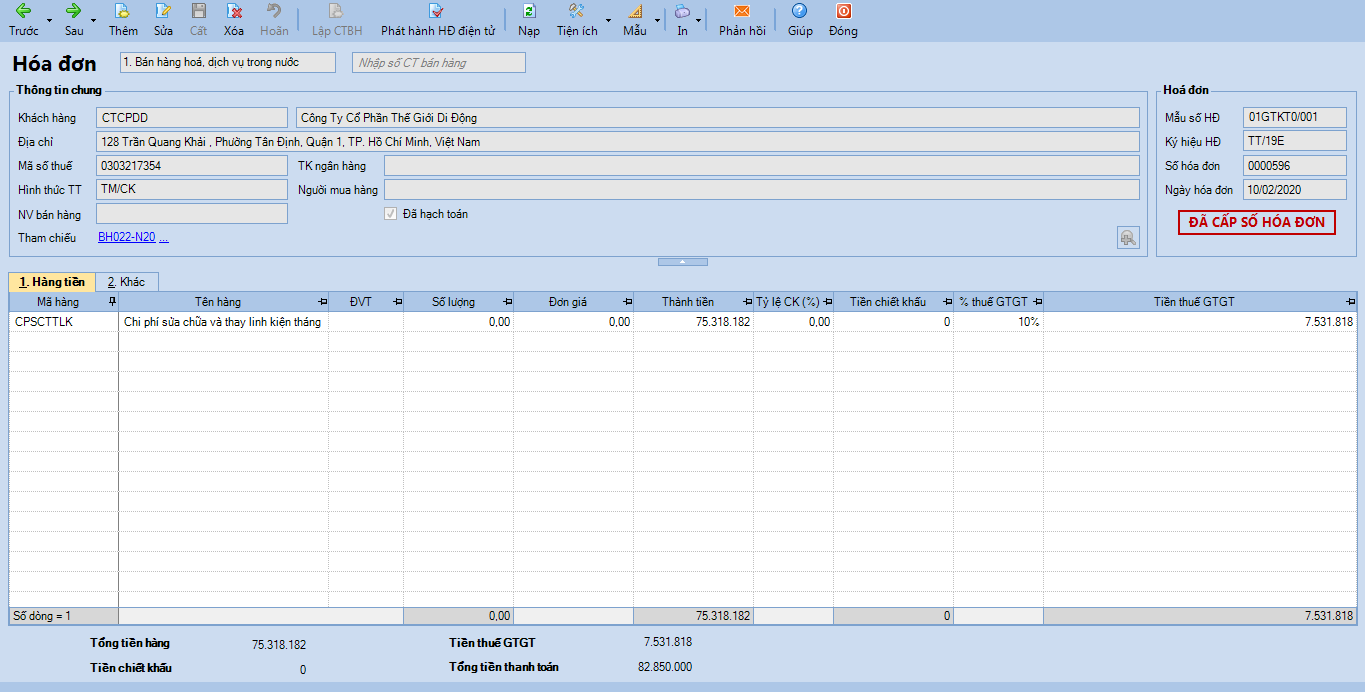The height and width of the screenshot is (692, 1365).
Task: Add a new invoice with Thêm
Action: point(123,19)
